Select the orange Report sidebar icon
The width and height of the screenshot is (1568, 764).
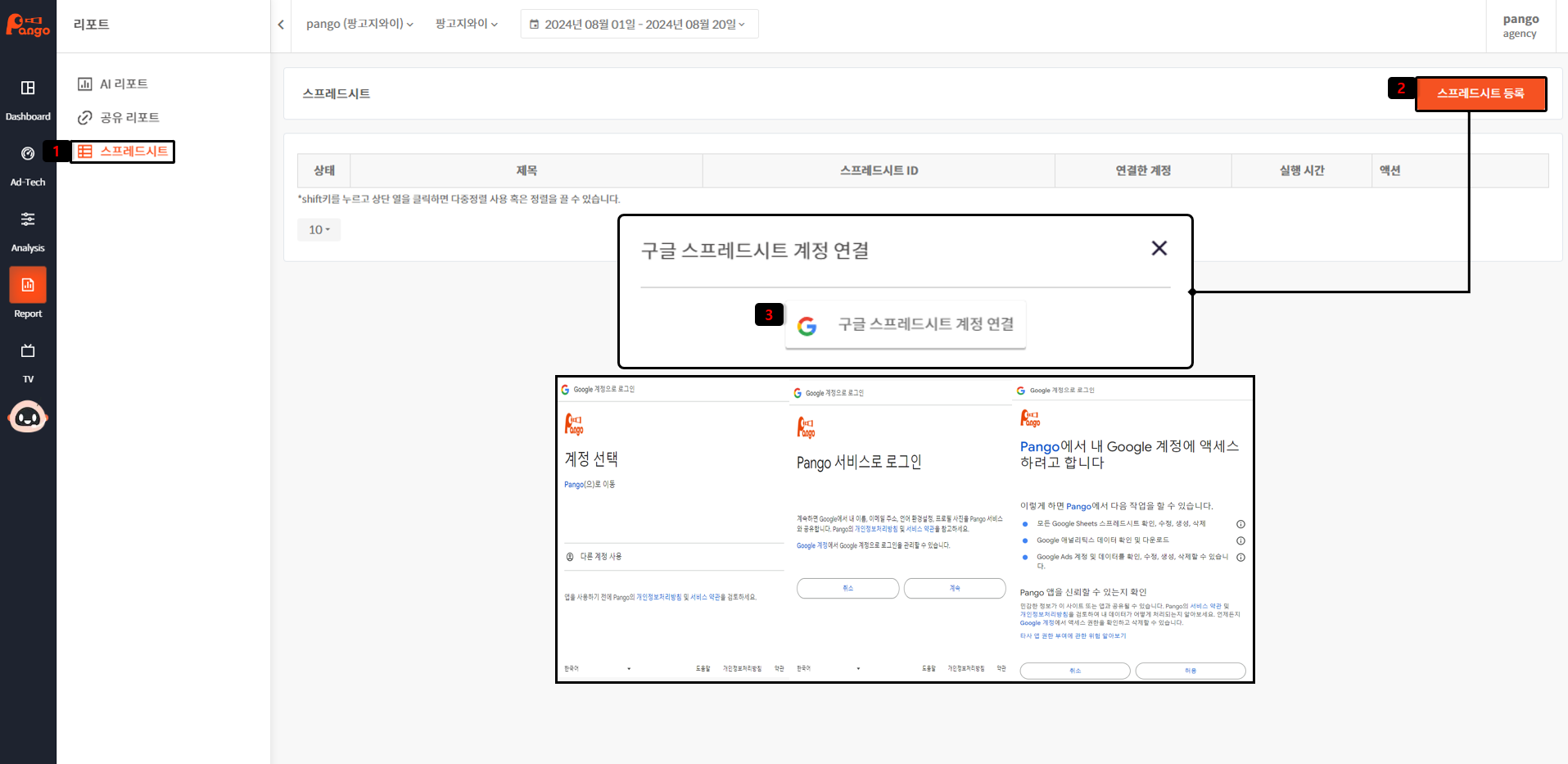tap(28, 285)
